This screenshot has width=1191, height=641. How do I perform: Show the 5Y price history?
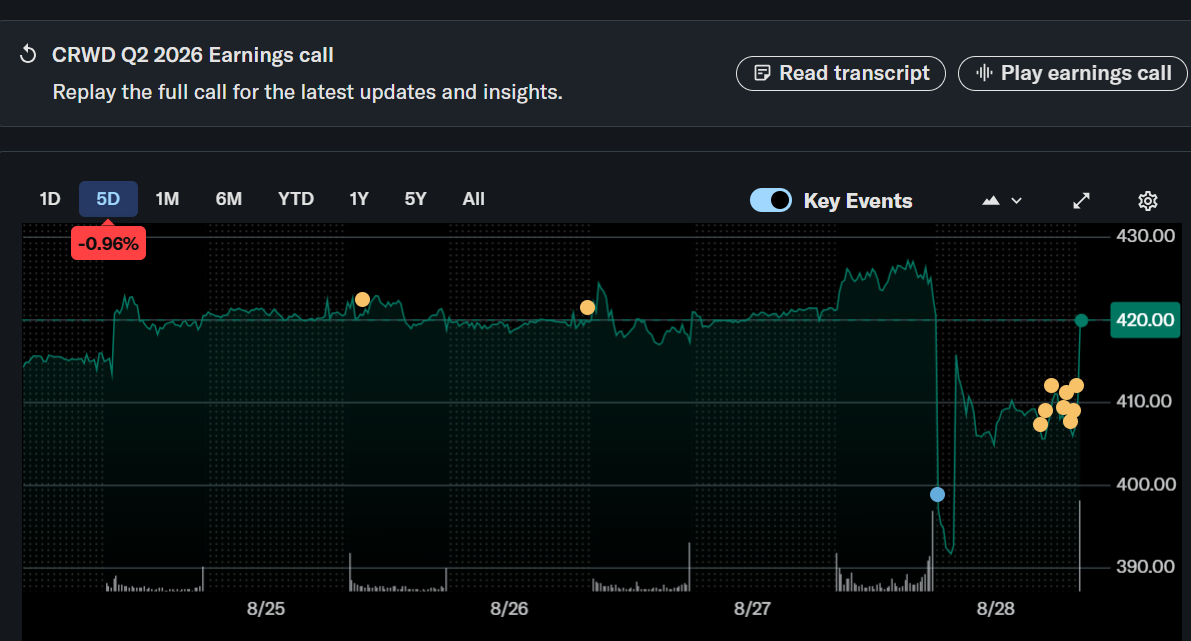pyautogui.click(x=415, y=199)
